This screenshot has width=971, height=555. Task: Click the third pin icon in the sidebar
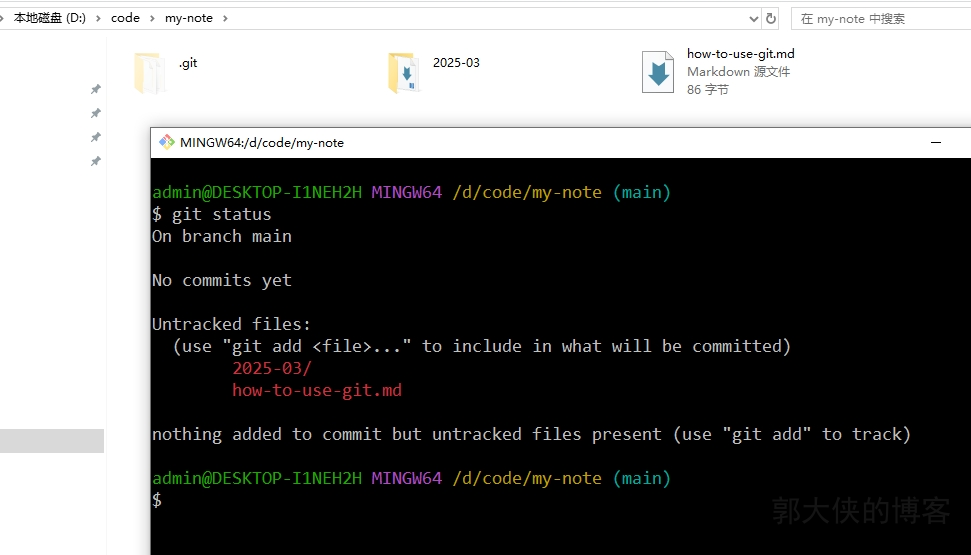coord(95,137)
